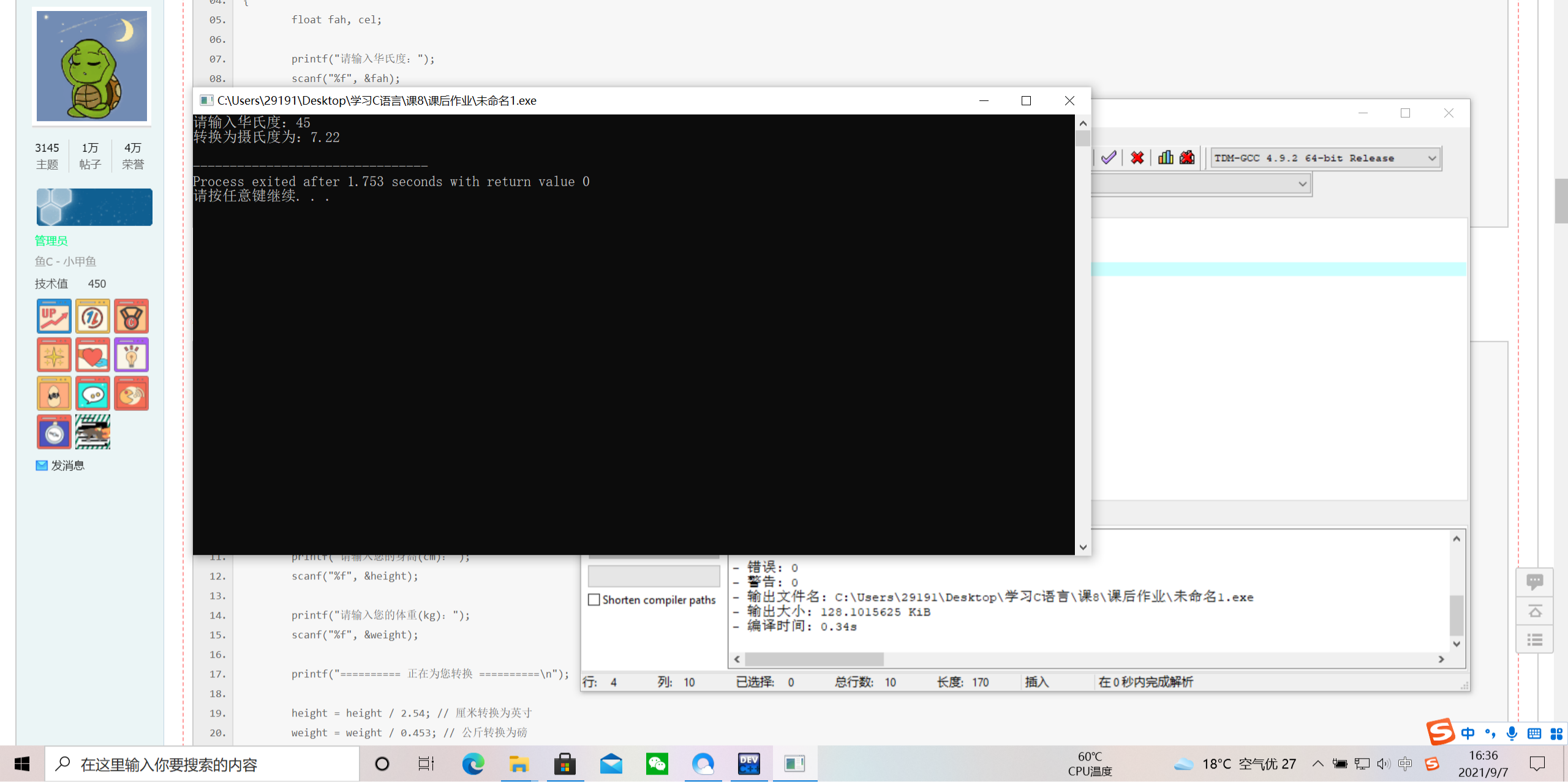The height and width of the screenshot is (782, 1568).
Task: Click the Cortana circle icon on taskbar
Action: (382, 764)
